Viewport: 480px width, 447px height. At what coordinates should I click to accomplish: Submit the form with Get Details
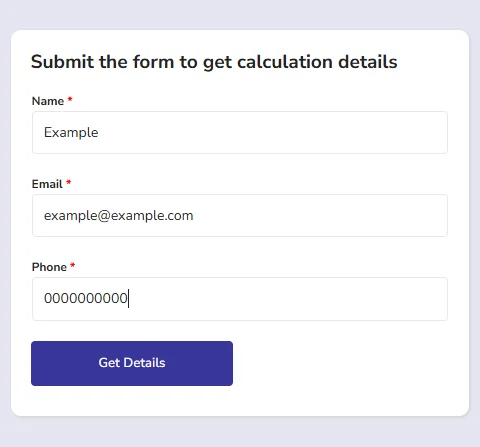(x=132, y=363)
